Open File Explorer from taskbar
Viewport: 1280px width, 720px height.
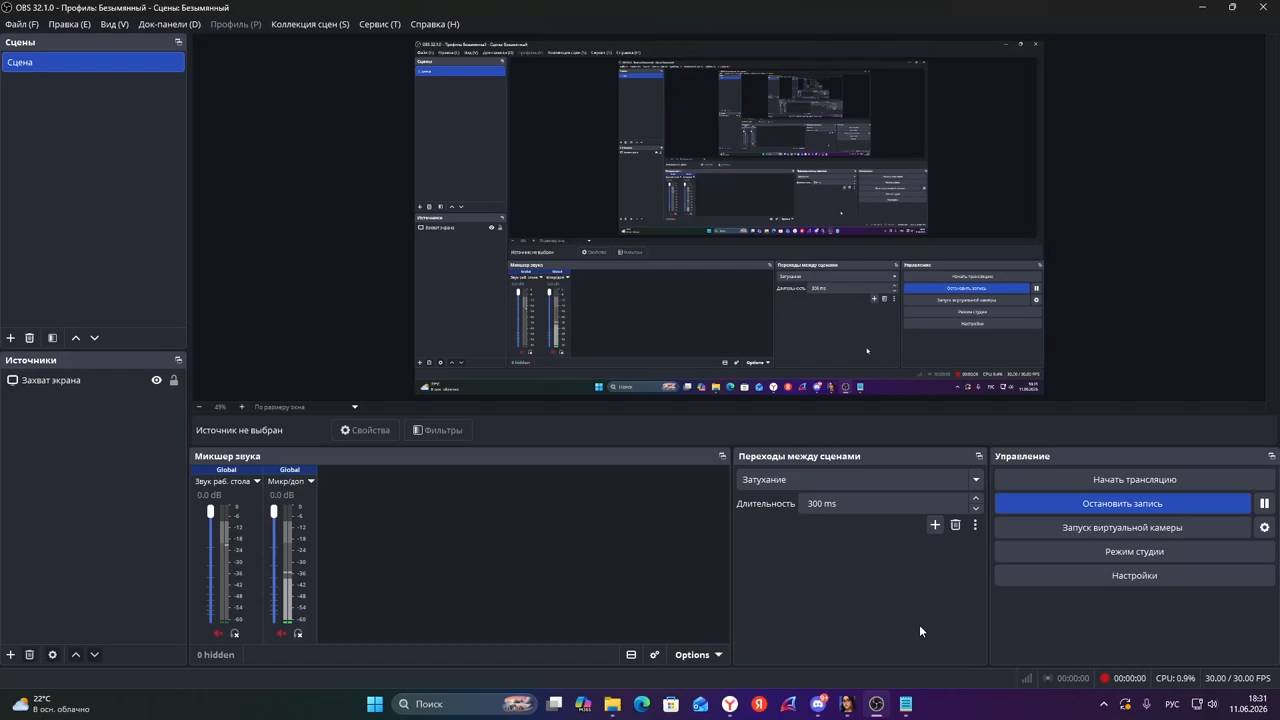coord(612,704)
